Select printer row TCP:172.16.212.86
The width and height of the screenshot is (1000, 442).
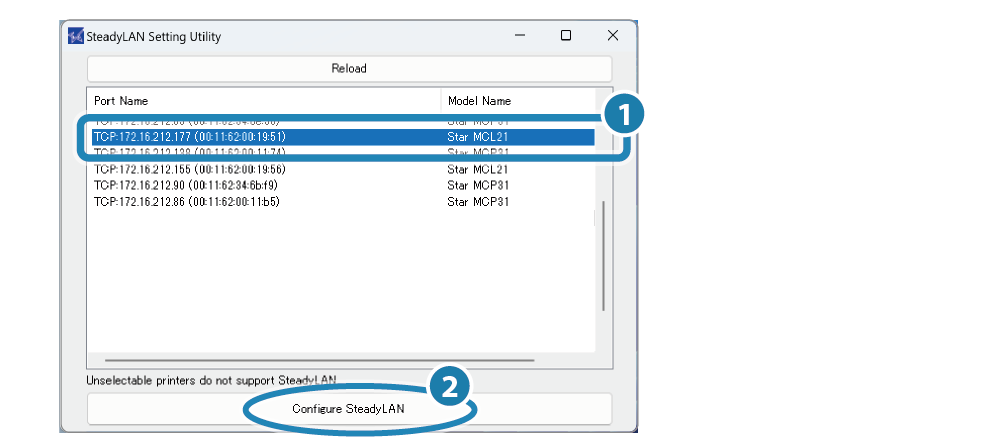click(343, 202)
